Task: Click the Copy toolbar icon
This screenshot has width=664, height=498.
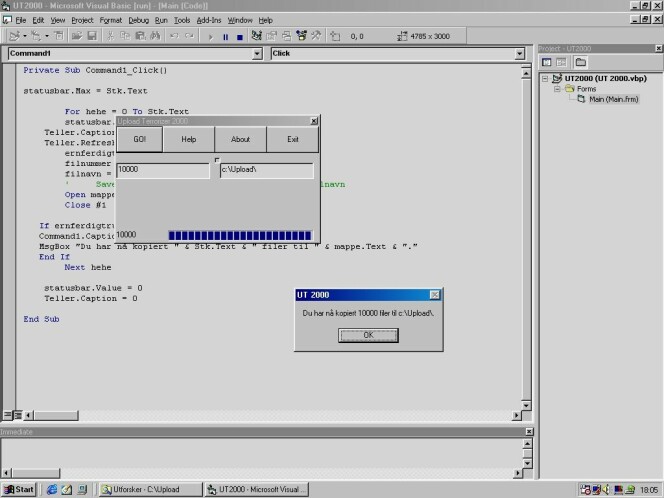Action: (x=125, y=36)
